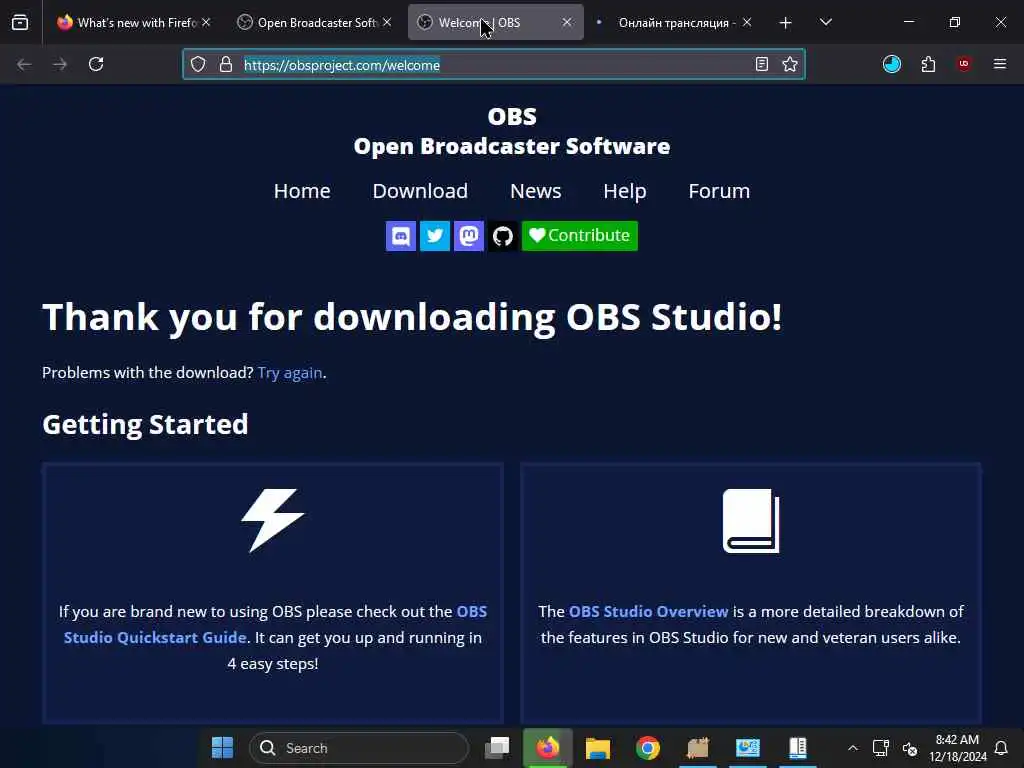This screenshot has width=1024, height=768.
Task: Expand the list all tabs dropdown
Action: coord(825,23)
